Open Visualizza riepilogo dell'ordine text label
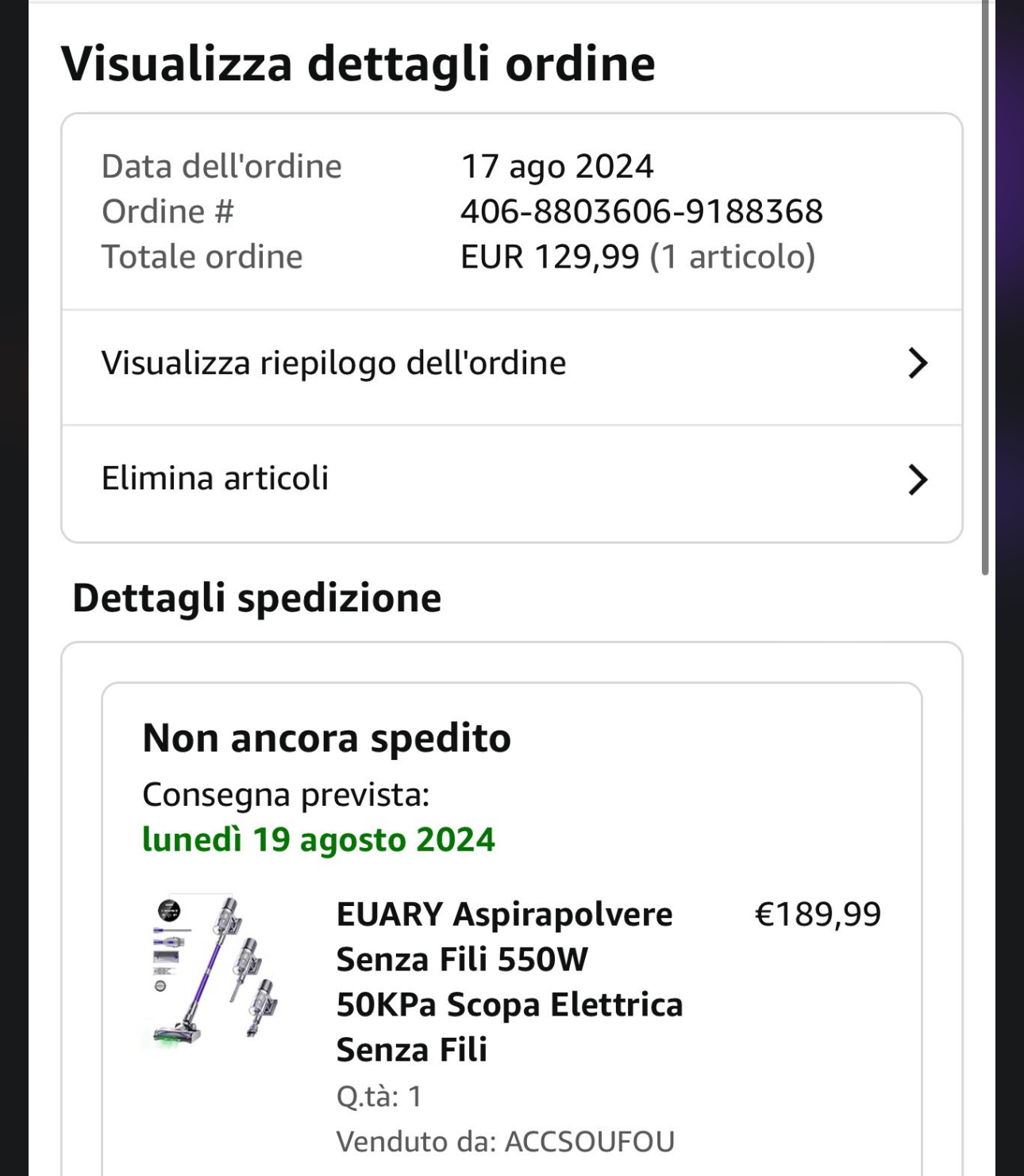The image size is (1024, 1176). (333, 363)
